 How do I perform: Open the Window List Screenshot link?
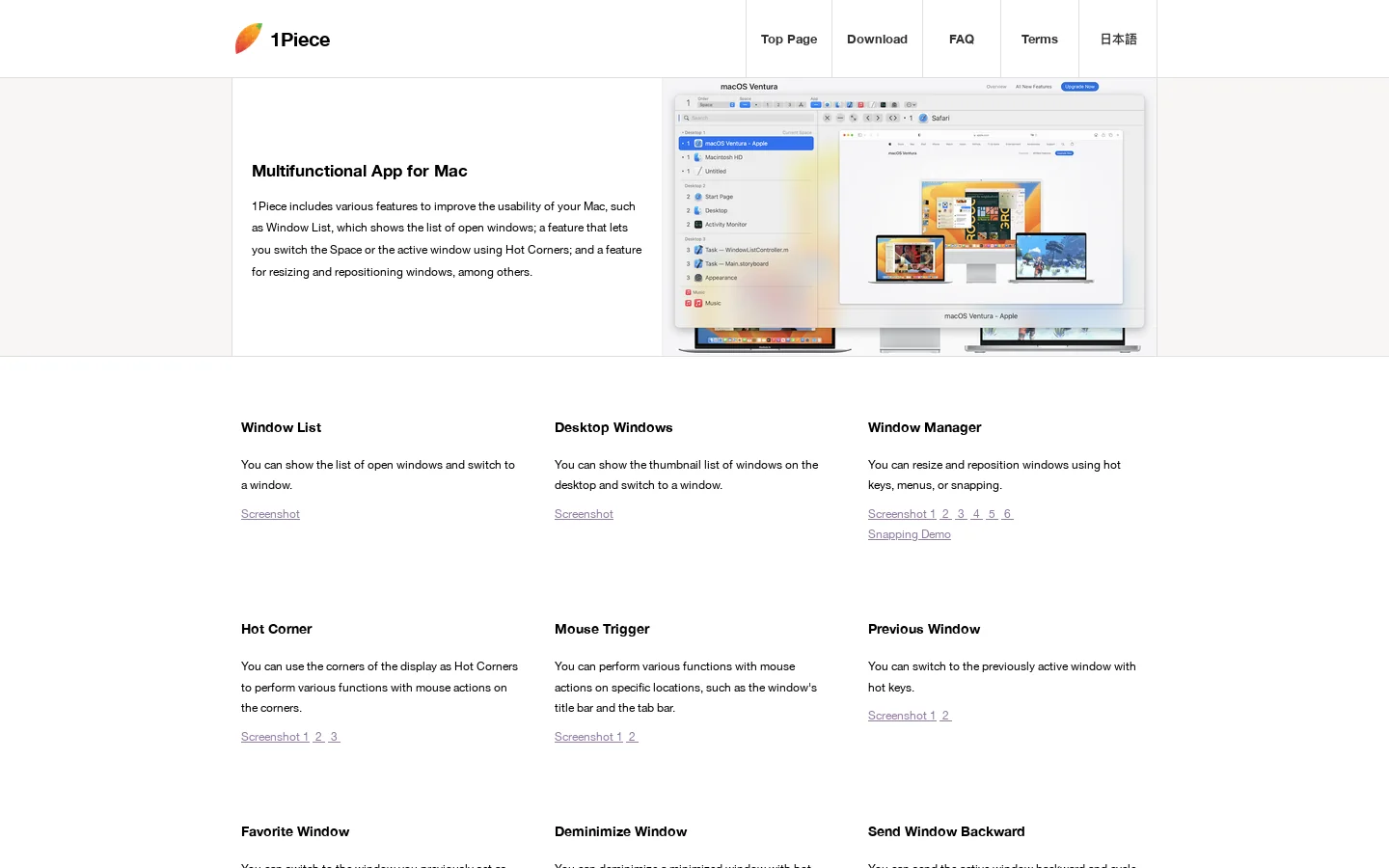click(270, 514)
